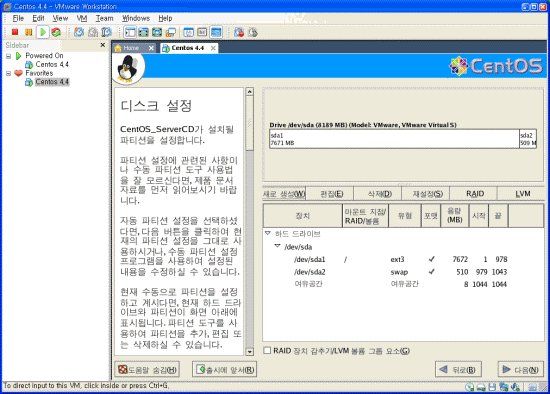Open the View menu
Screen dimensions: 550x394
(60, 18)
